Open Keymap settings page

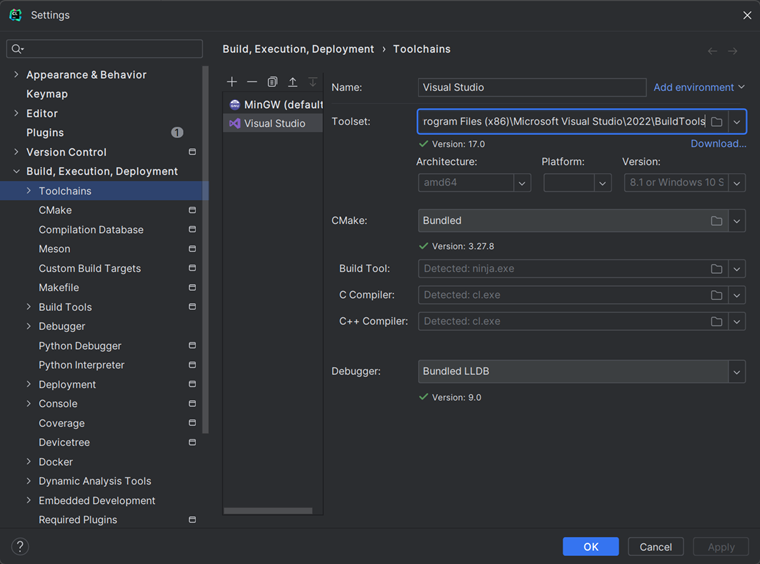47,94
